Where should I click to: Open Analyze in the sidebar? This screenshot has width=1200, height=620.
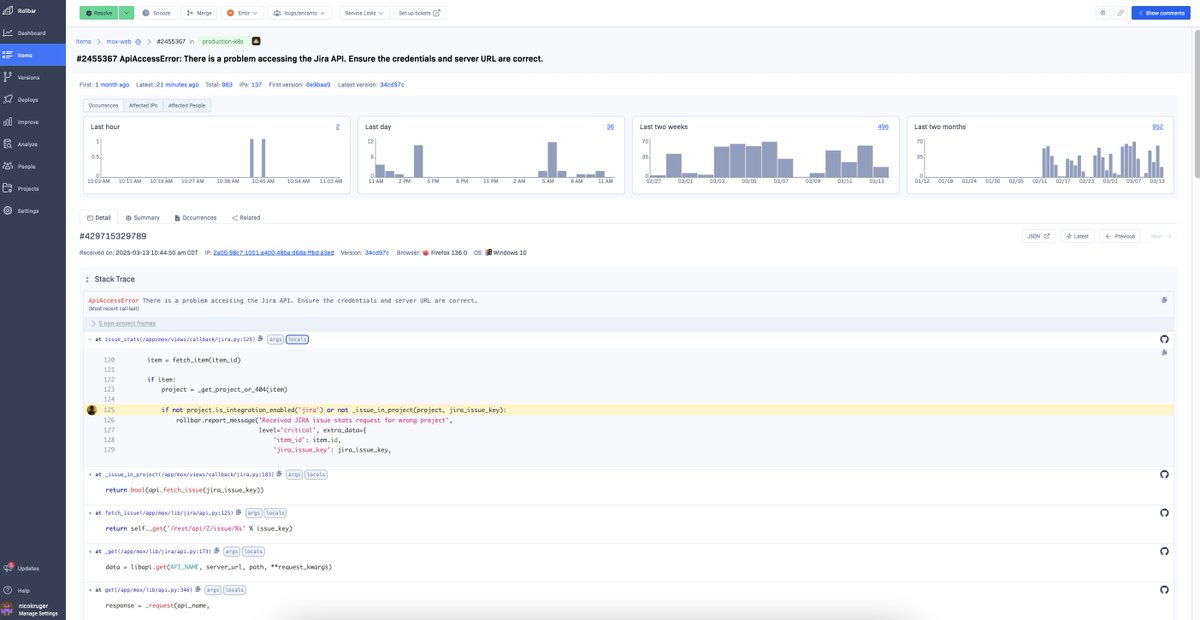32,144
